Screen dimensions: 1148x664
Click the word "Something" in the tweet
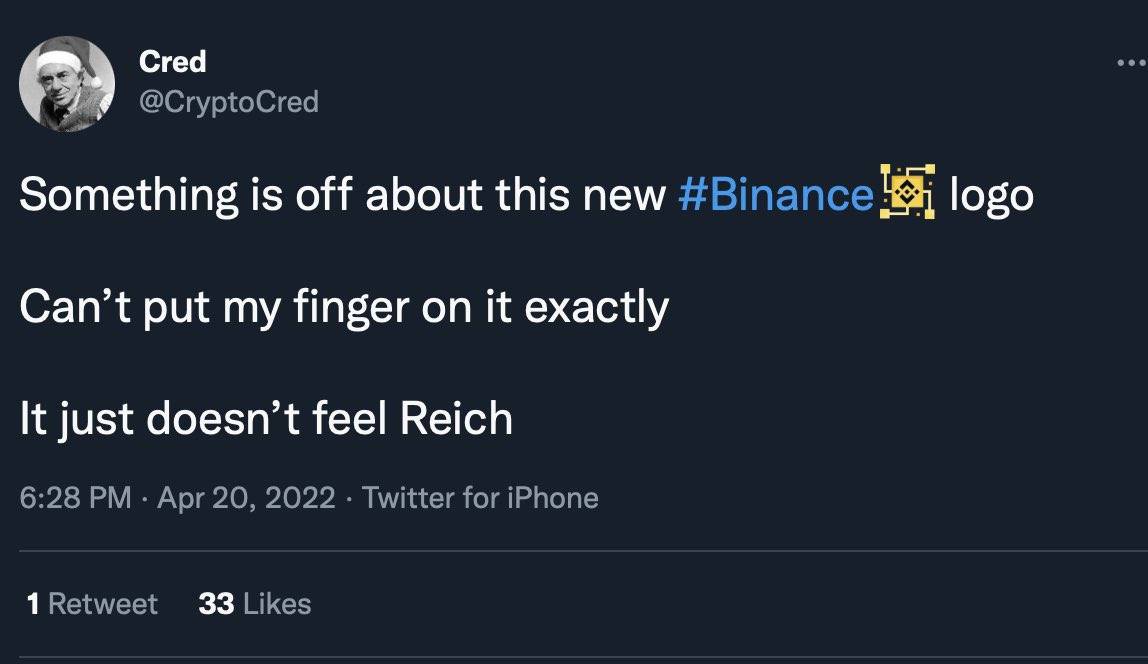coord(128,194)
